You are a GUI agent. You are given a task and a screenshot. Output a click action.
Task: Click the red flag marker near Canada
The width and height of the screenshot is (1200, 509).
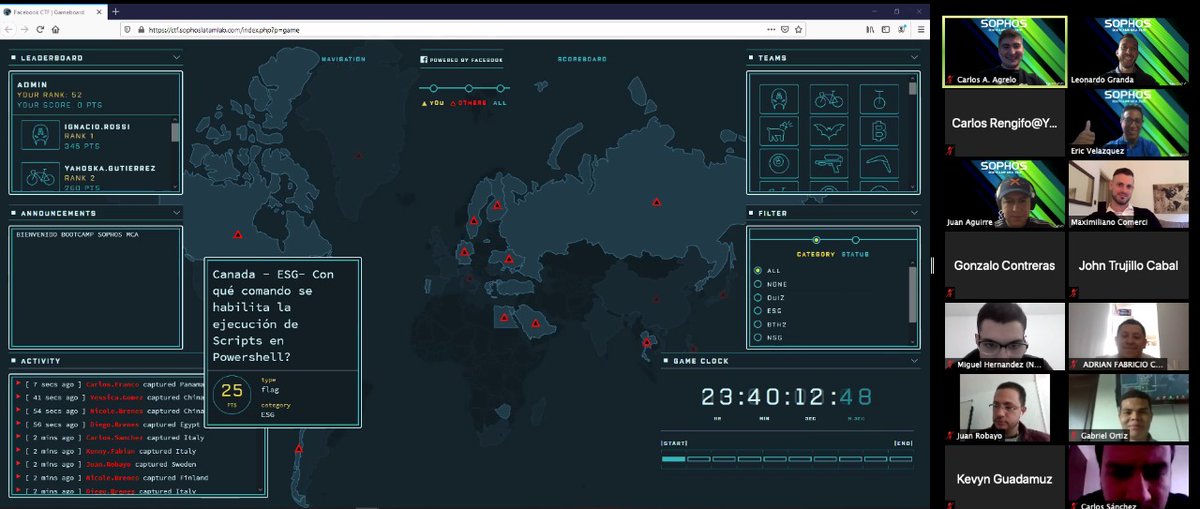click(x=238, y=234)
